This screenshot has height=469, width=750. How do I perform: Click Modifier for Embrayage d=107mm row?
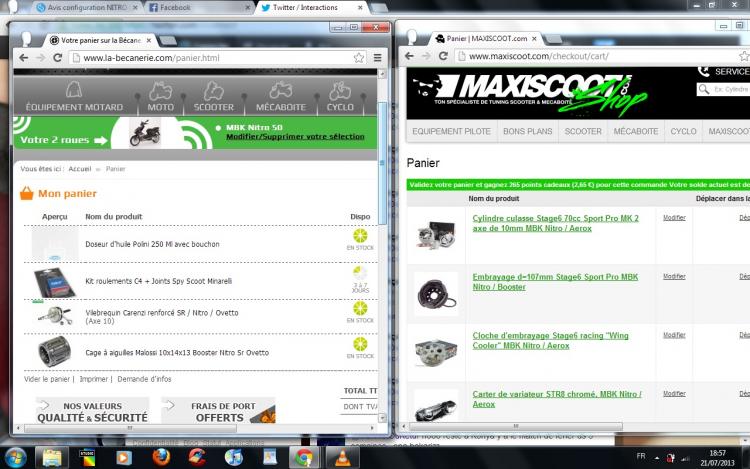(674, 276)
